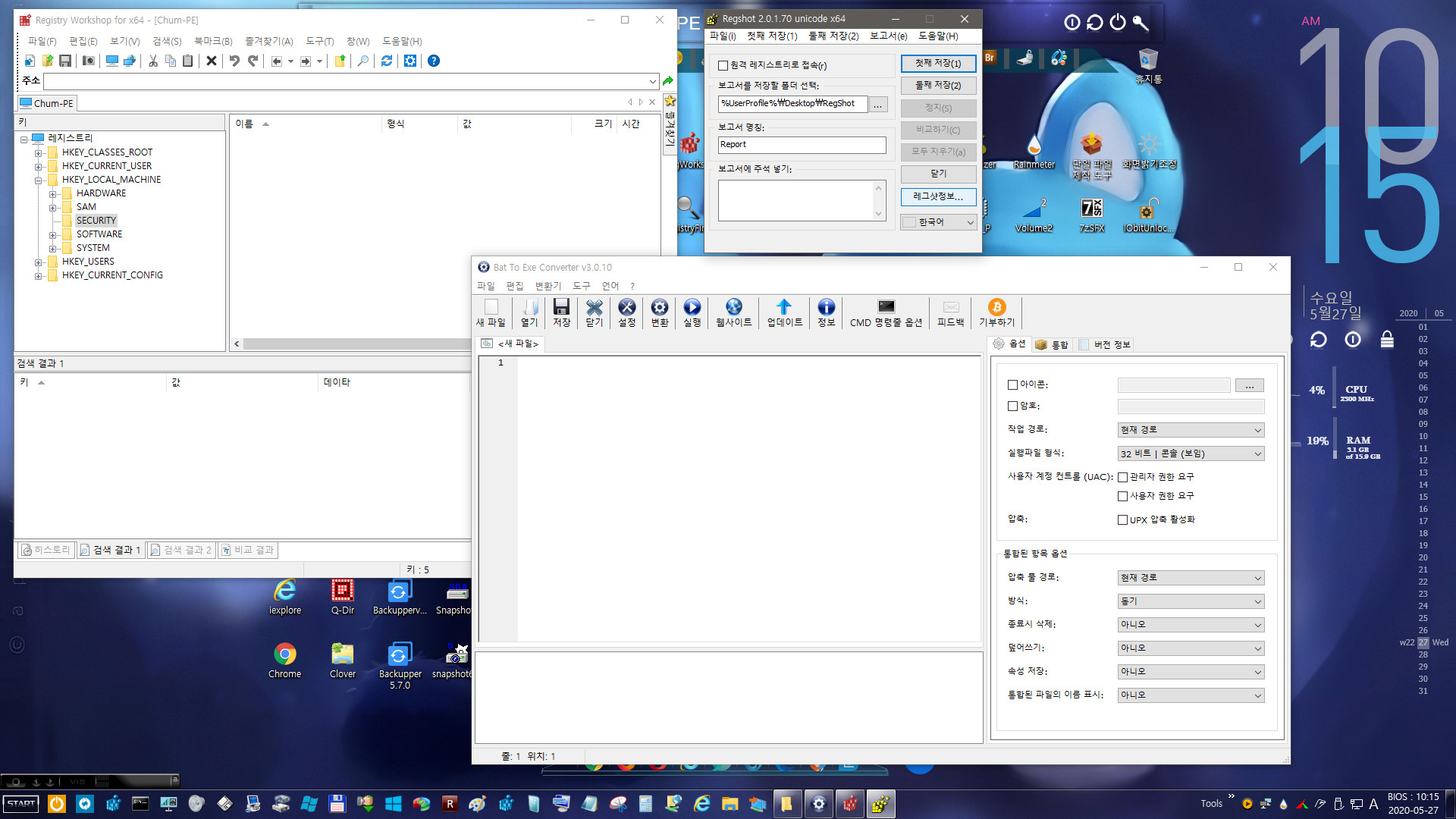Click Refresh icon in Registry Workshop toolbar
Viewport: 1456px width, 819px height.
387,61
